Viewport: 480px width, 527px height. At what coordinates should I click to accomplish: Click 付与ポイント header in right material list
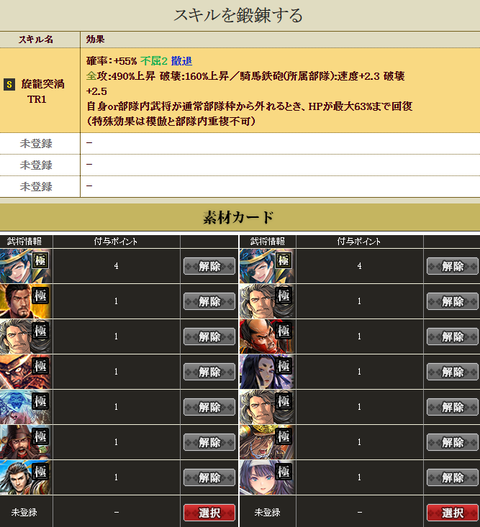(x=359, y=241)
